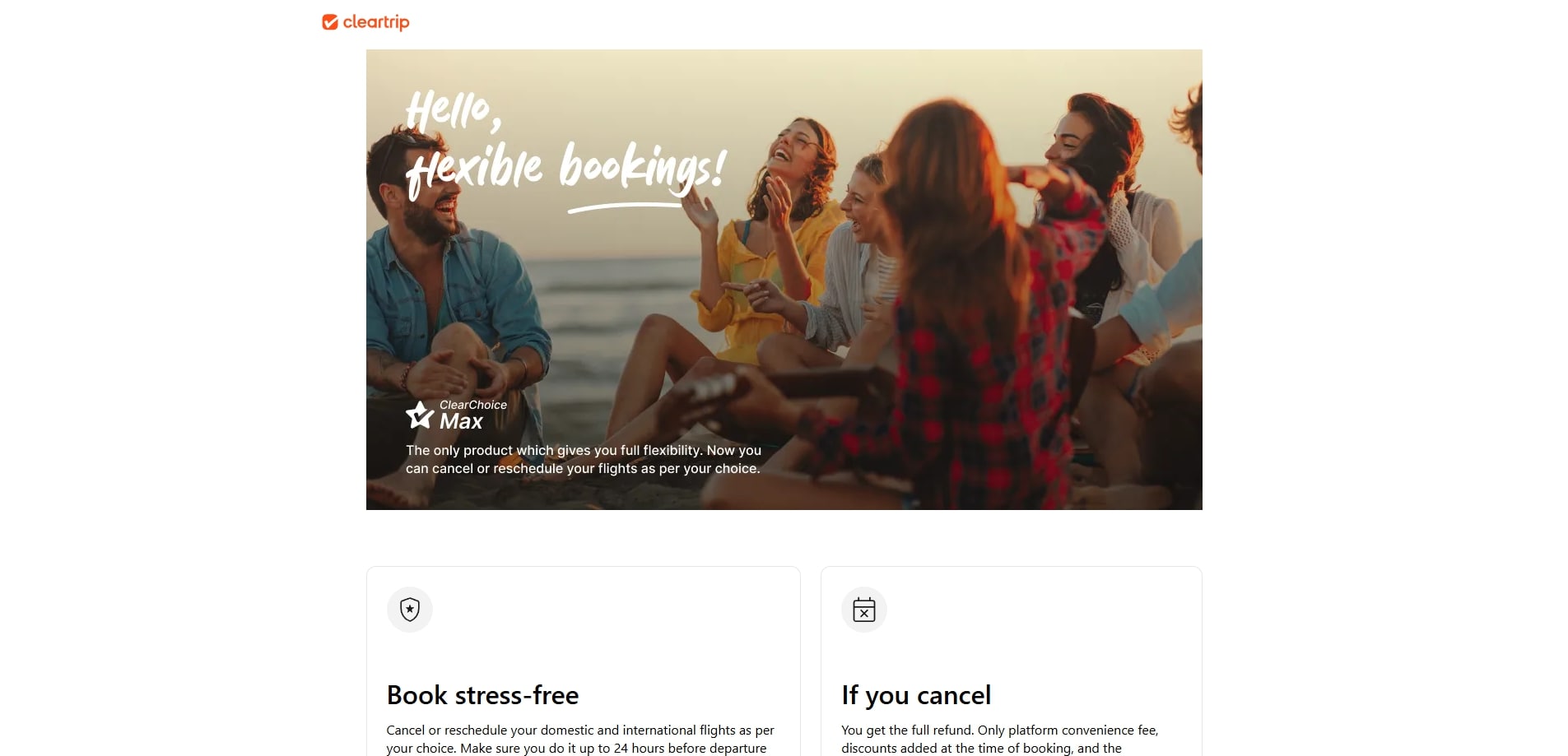Click the If you cancel heading
This screenshot has width=1568, height=756.
(x=916, y=695)
